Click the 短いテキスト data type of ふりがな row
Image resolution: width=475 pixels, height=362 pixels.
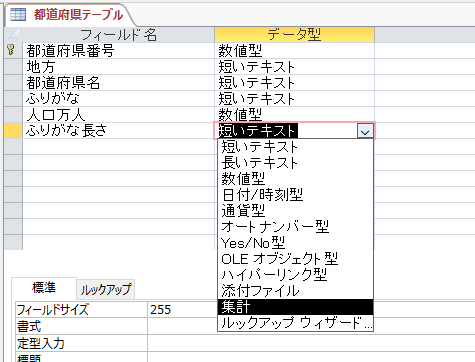pos(294,98)
